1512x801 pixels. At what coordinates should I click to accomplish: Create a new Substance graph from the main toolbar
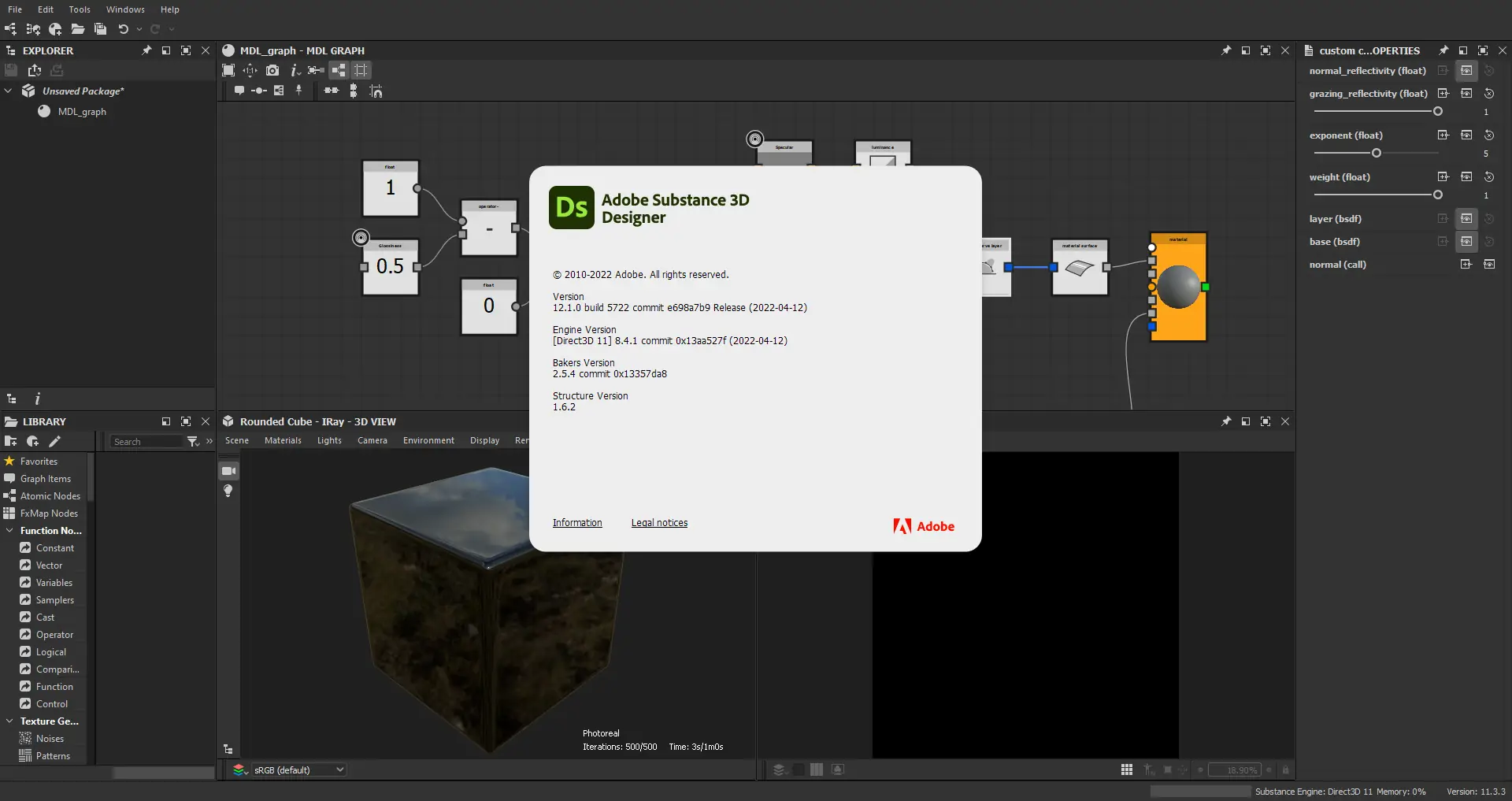click(x=10, y=29)
